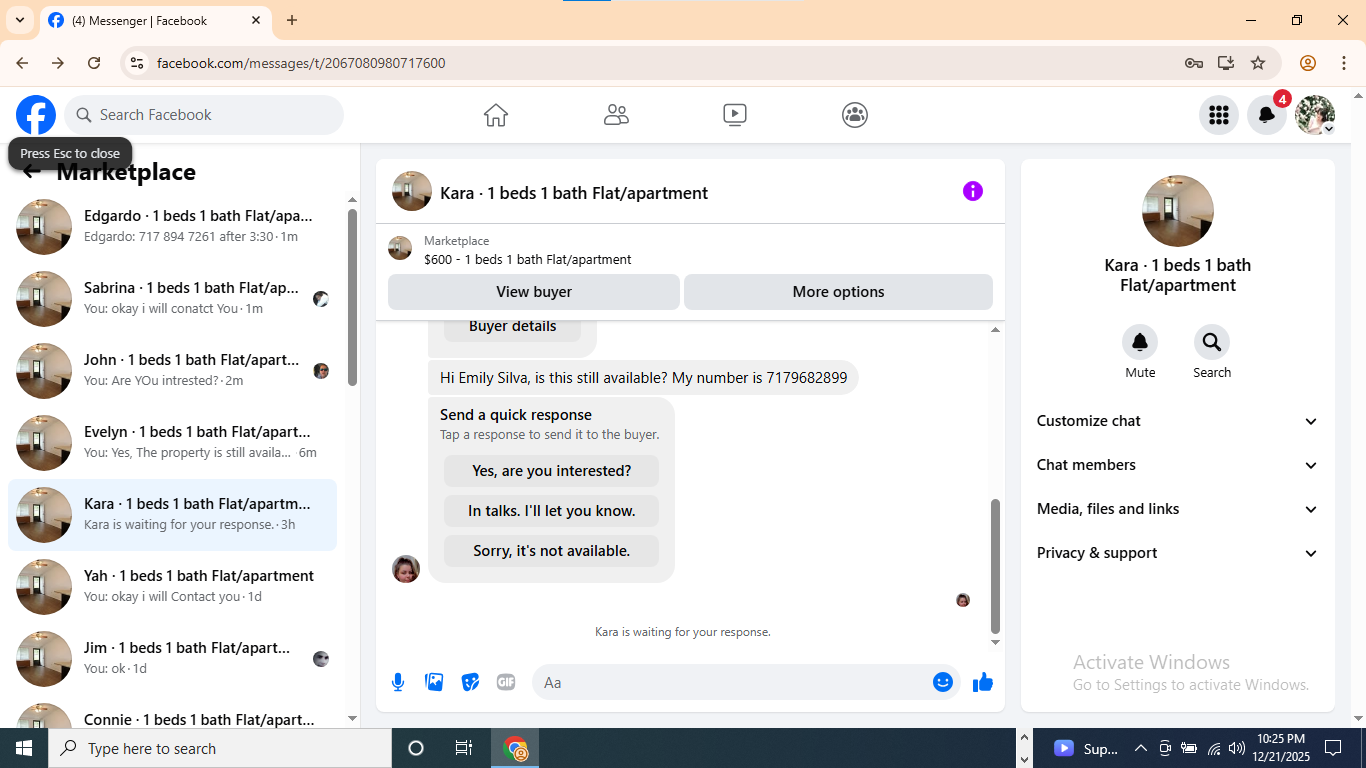
Task: Click the large listing photo in info panel
Action: click(x=1178, y=211)
